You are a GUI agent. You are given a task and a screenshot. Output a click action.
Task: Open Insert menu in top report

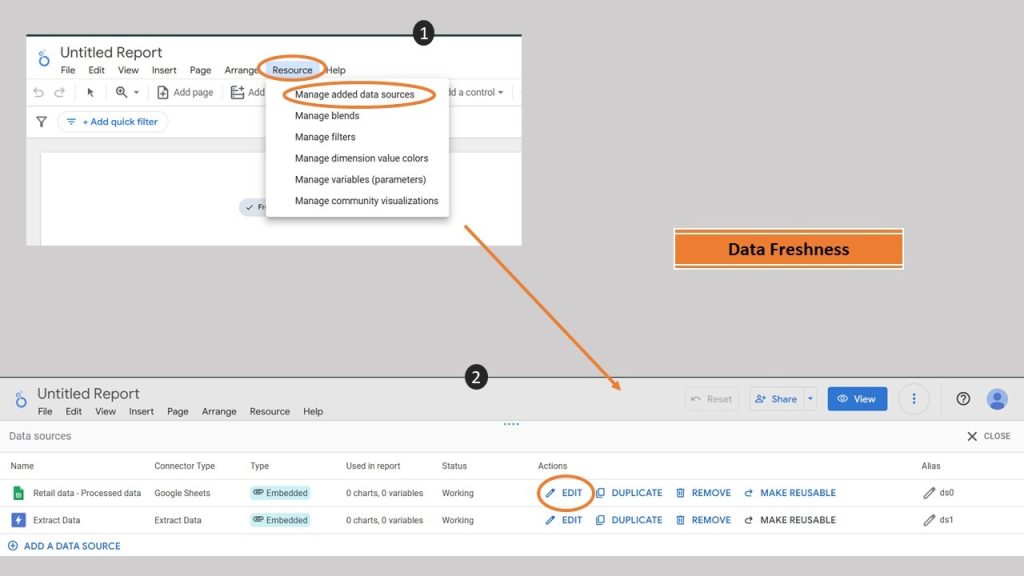pyautogui.click(x=164, y=70)
